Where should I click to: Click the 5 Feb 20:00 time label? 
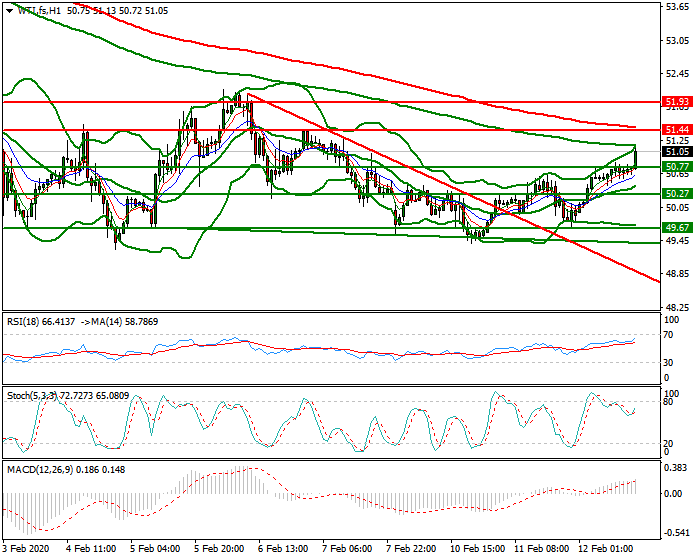point(219,548)
